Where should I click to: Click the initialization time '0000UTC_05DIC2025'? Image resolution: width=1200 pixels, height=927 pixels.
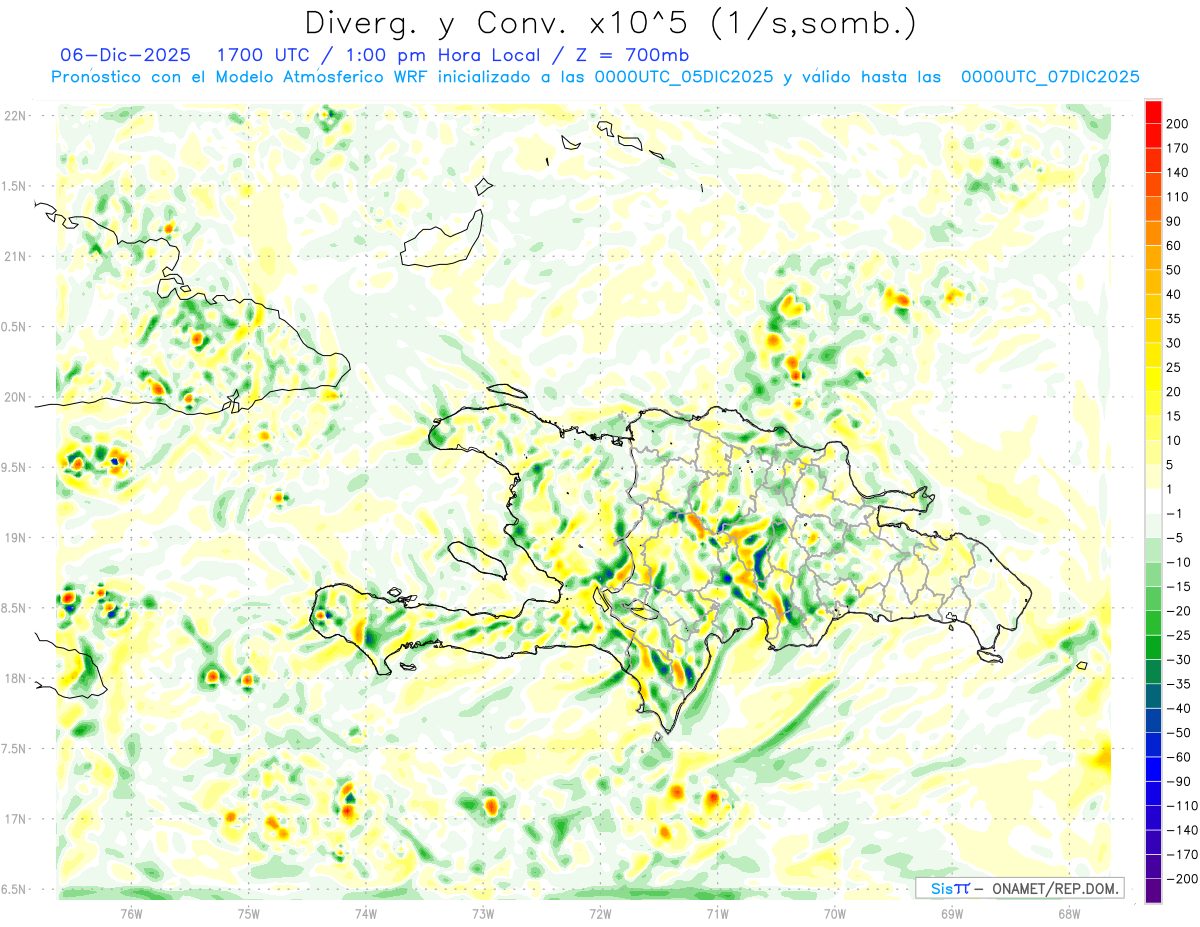click(684, 77)
